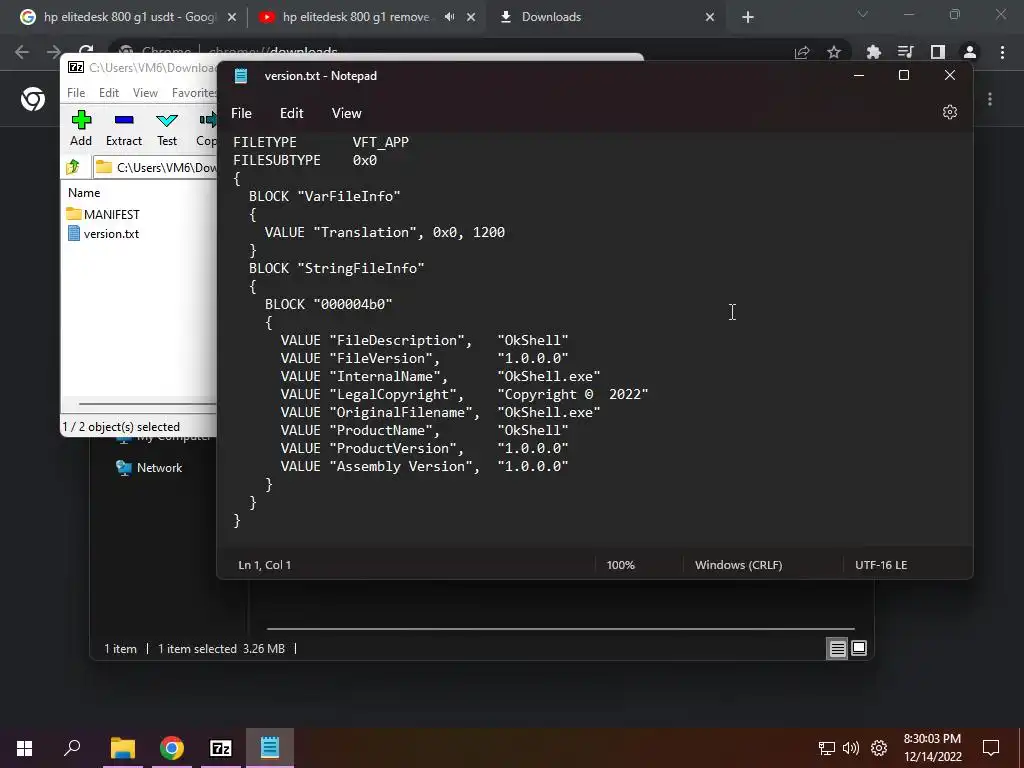Image resolution: width=1024 pixels, height=768 pixels.
Task: Open 7-Zip View menu
Action: [145, 93]
